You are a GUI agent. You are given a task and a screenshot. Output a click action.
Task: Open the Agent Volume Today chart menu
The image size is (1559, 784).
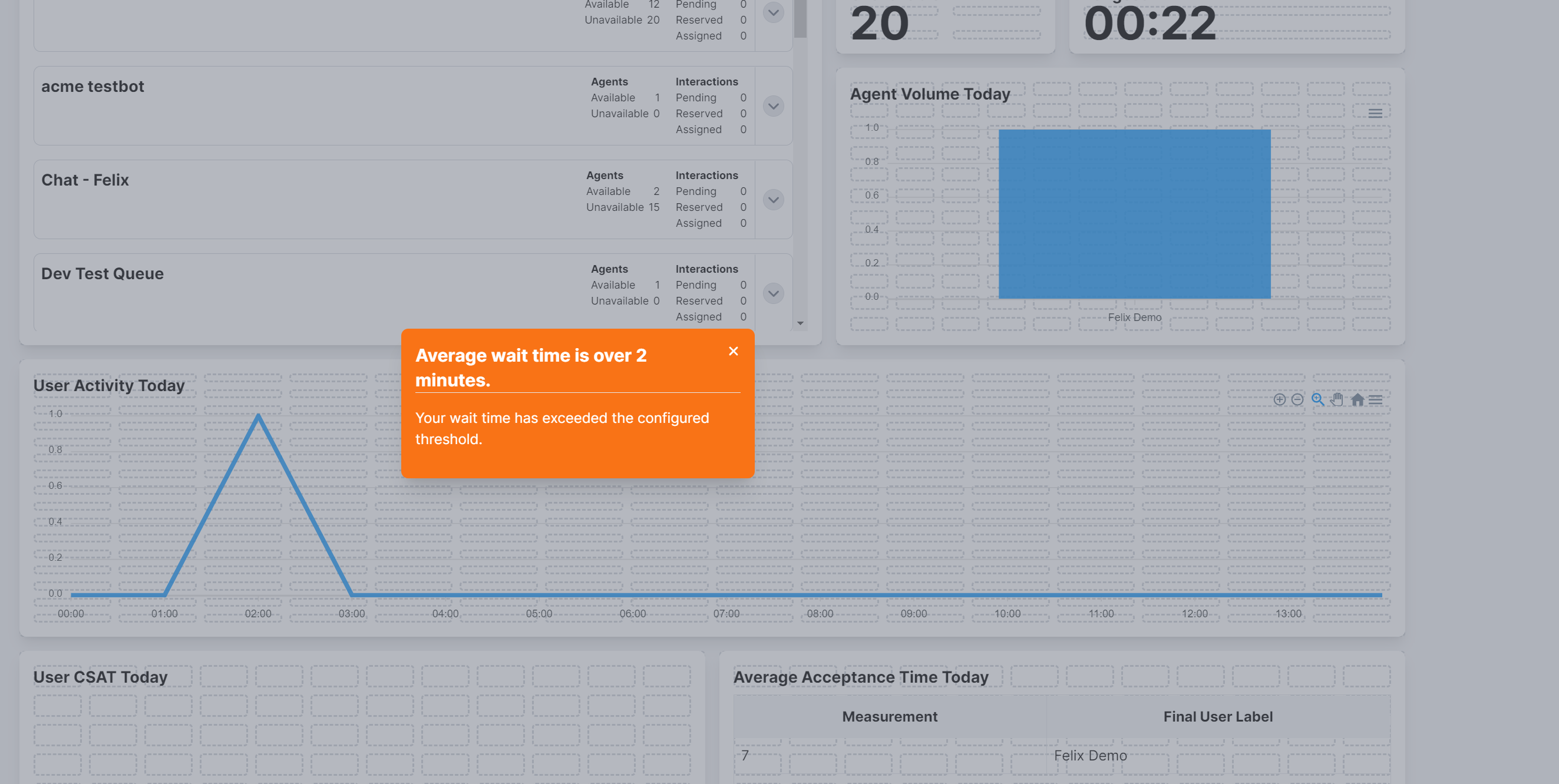(1375, 113)
